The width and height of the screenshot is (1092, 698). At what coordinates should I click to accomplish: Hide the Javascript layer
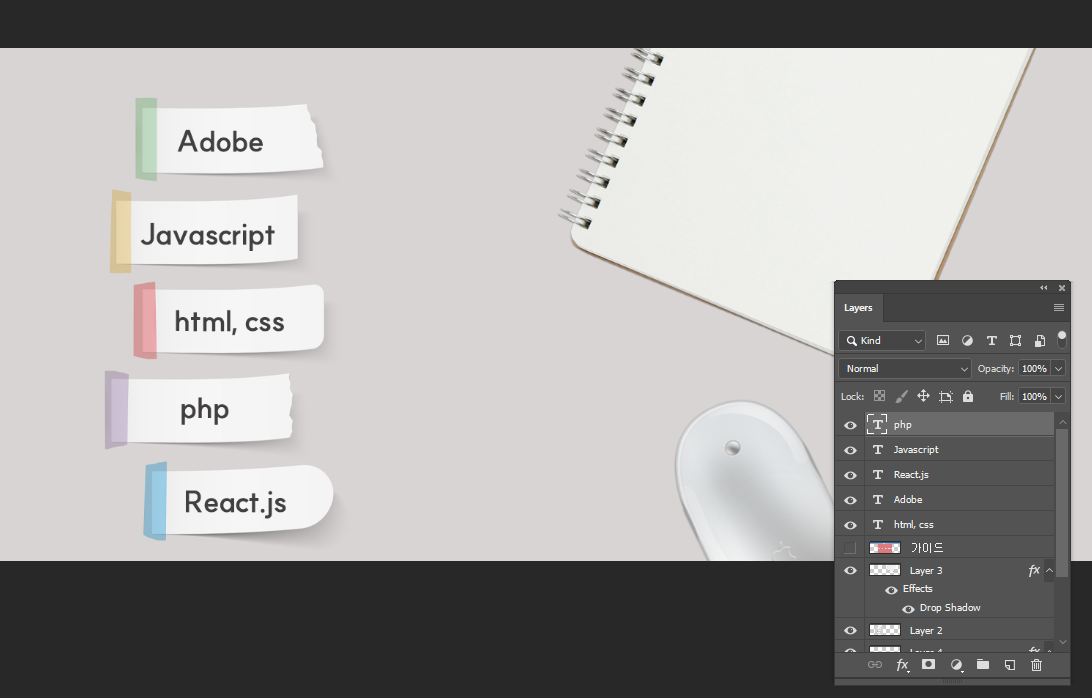pos(850,450)
